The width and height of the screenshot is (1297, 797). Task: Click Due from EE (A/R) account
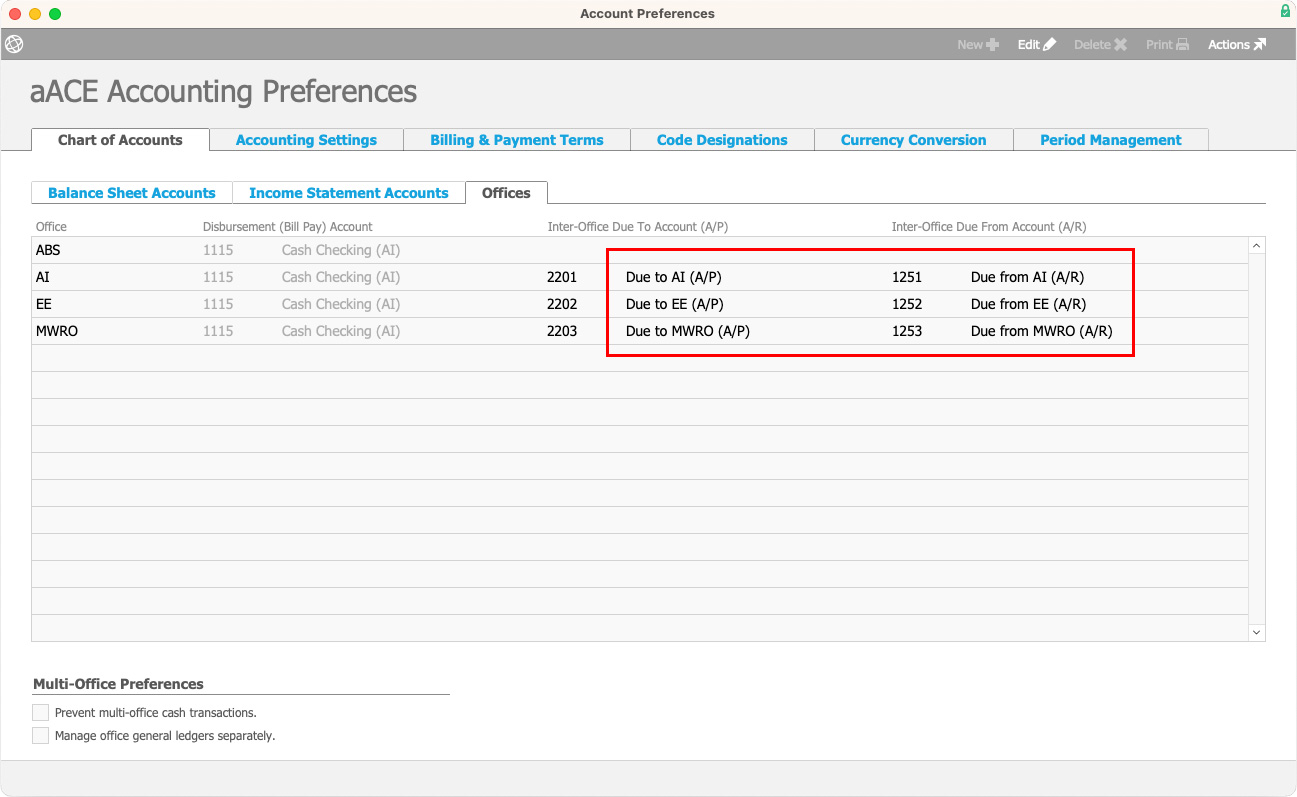point(1028,304)
